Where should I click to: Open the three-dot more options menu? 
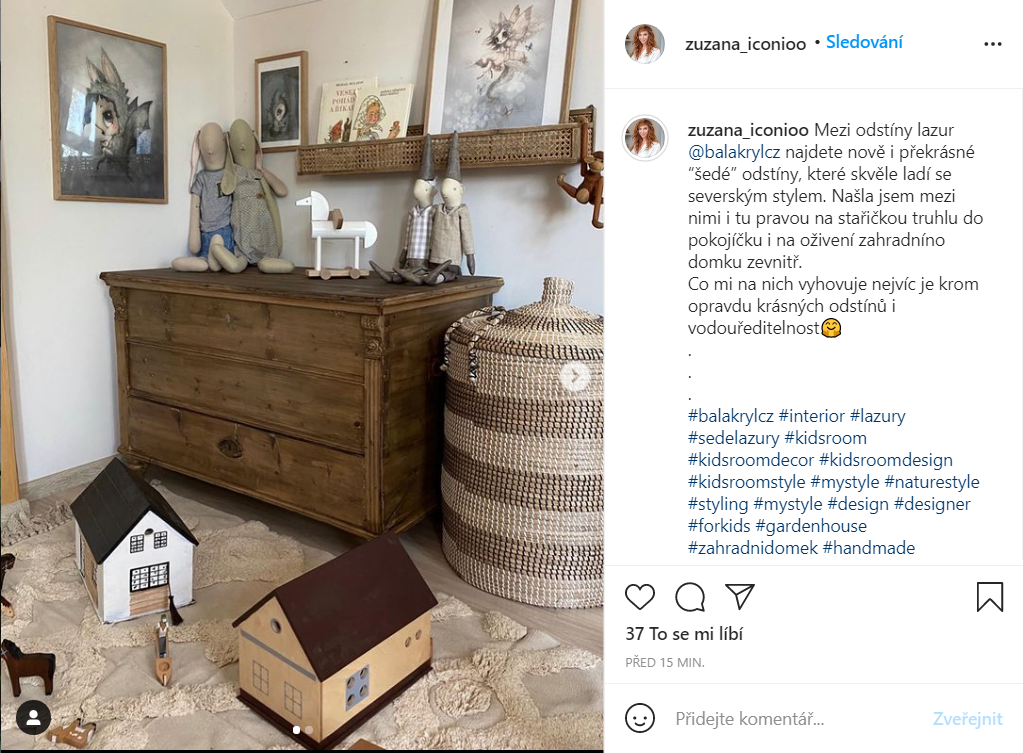pos(992,44)
